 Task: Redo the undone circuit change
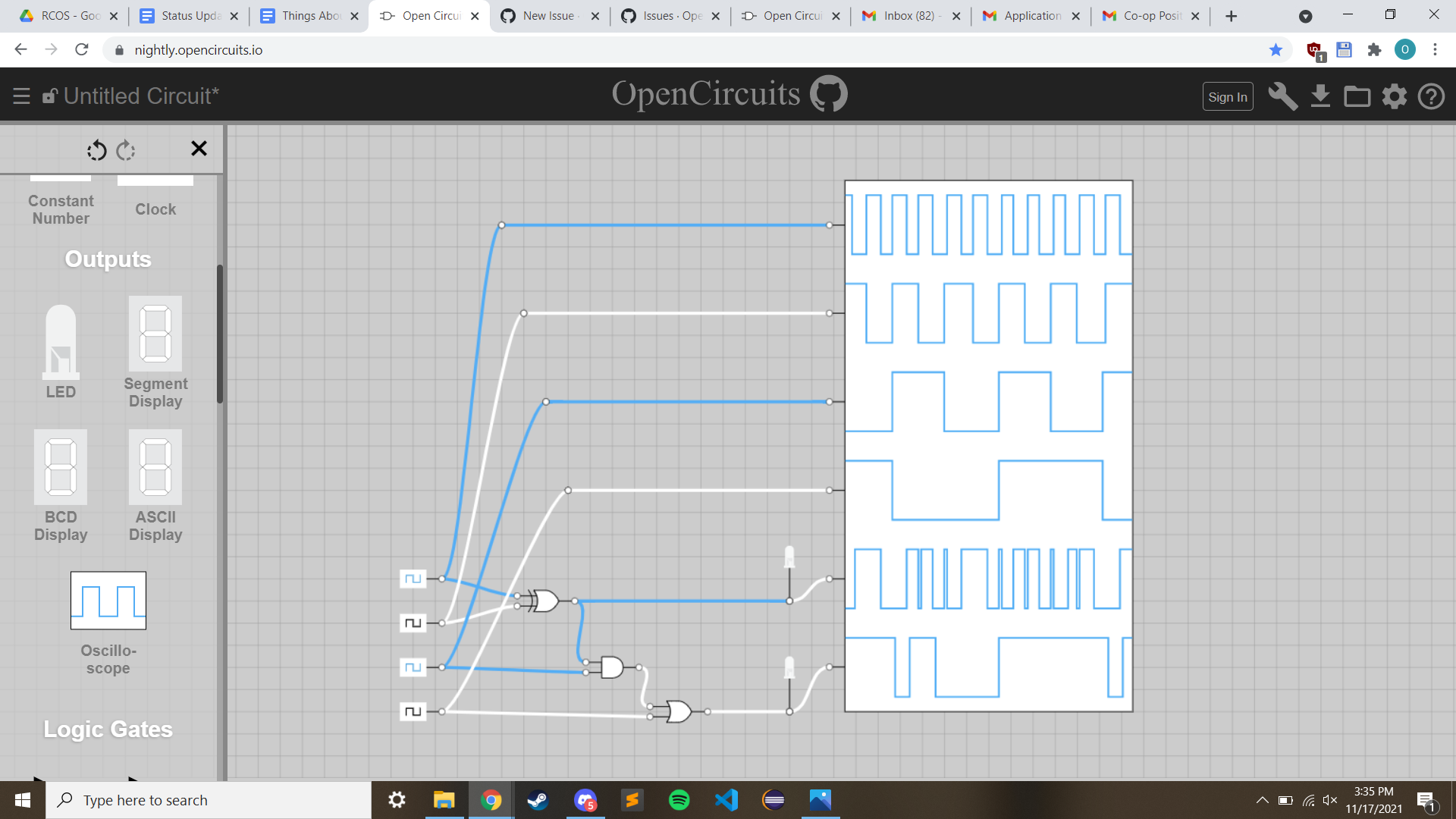125,150
